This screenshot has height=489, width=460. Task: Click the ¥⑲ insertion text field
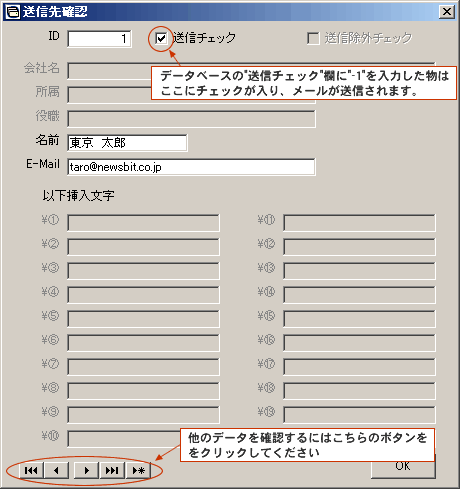click(359, 415)
